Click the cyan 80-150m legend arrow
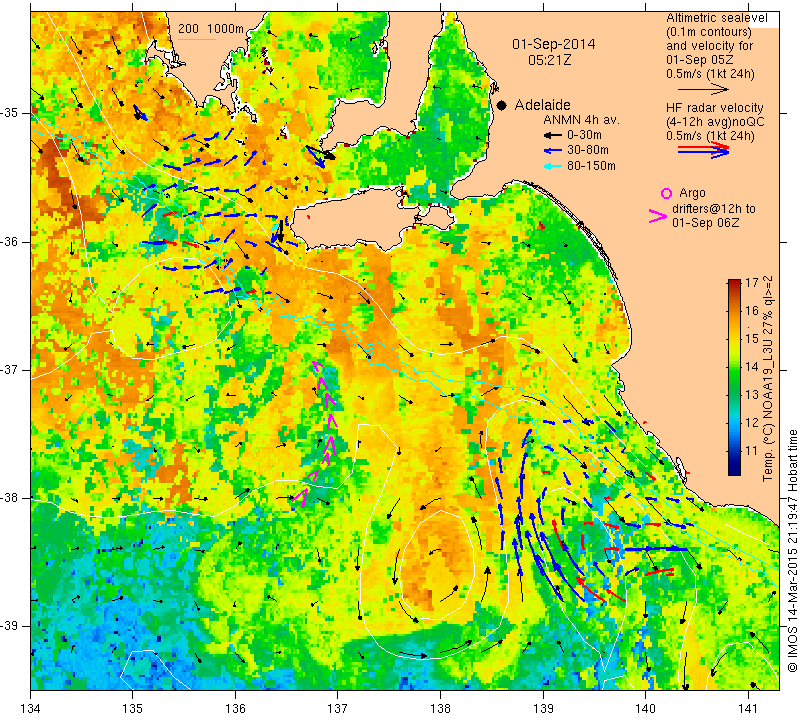This screenshot has width=800, height=720. pos(552,166)
